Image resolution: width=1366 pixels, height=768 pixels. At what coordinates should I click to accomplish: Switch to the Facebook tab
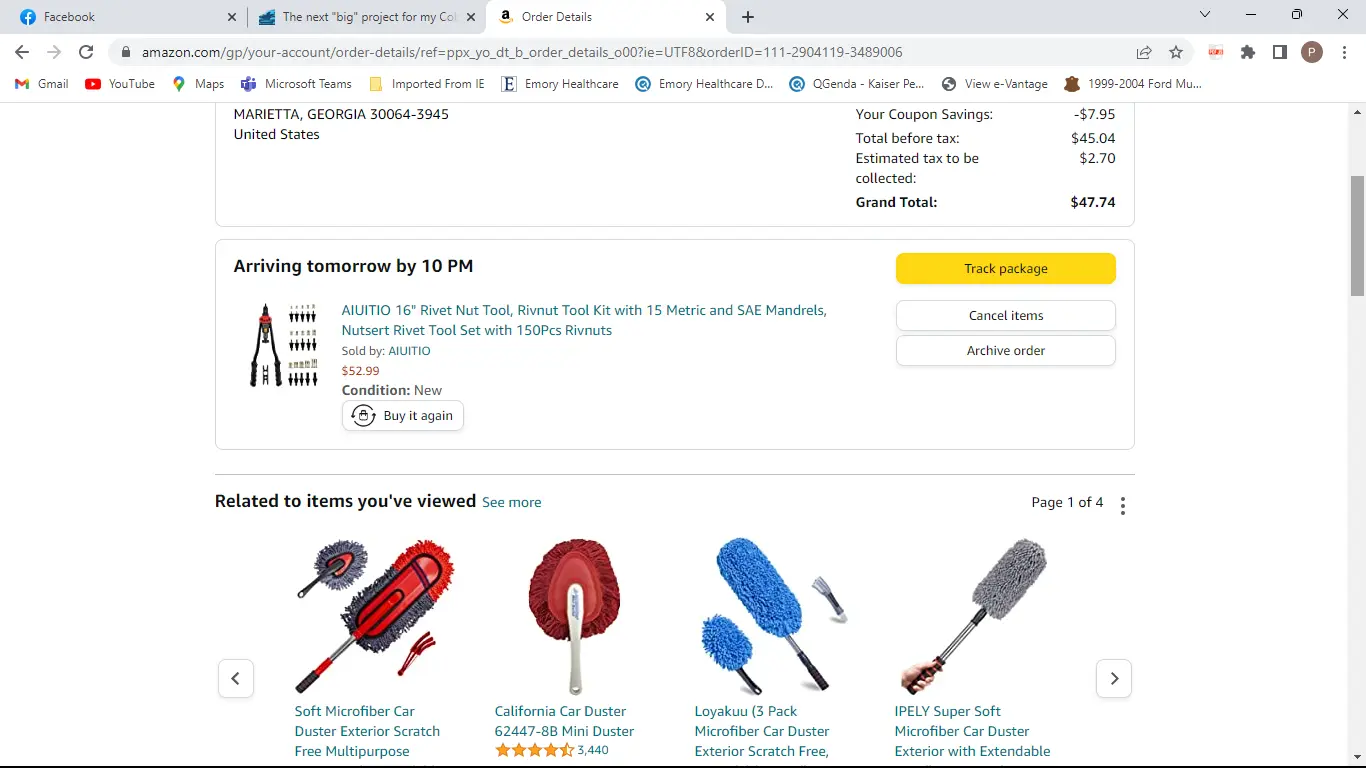point(123,17)
